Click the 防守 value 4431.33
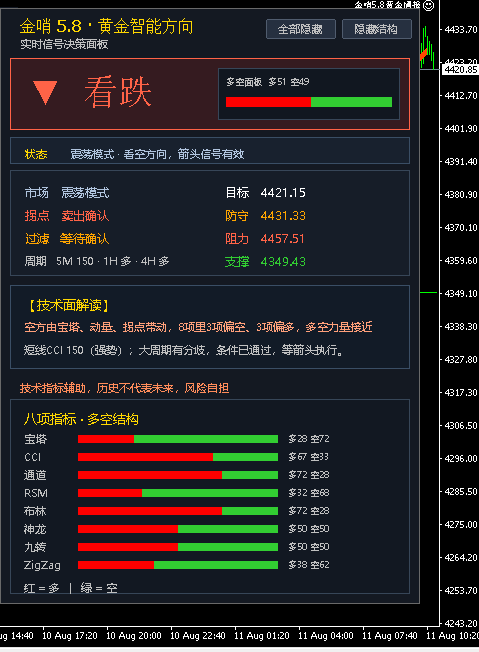479x652 pixels. [283, 216]
